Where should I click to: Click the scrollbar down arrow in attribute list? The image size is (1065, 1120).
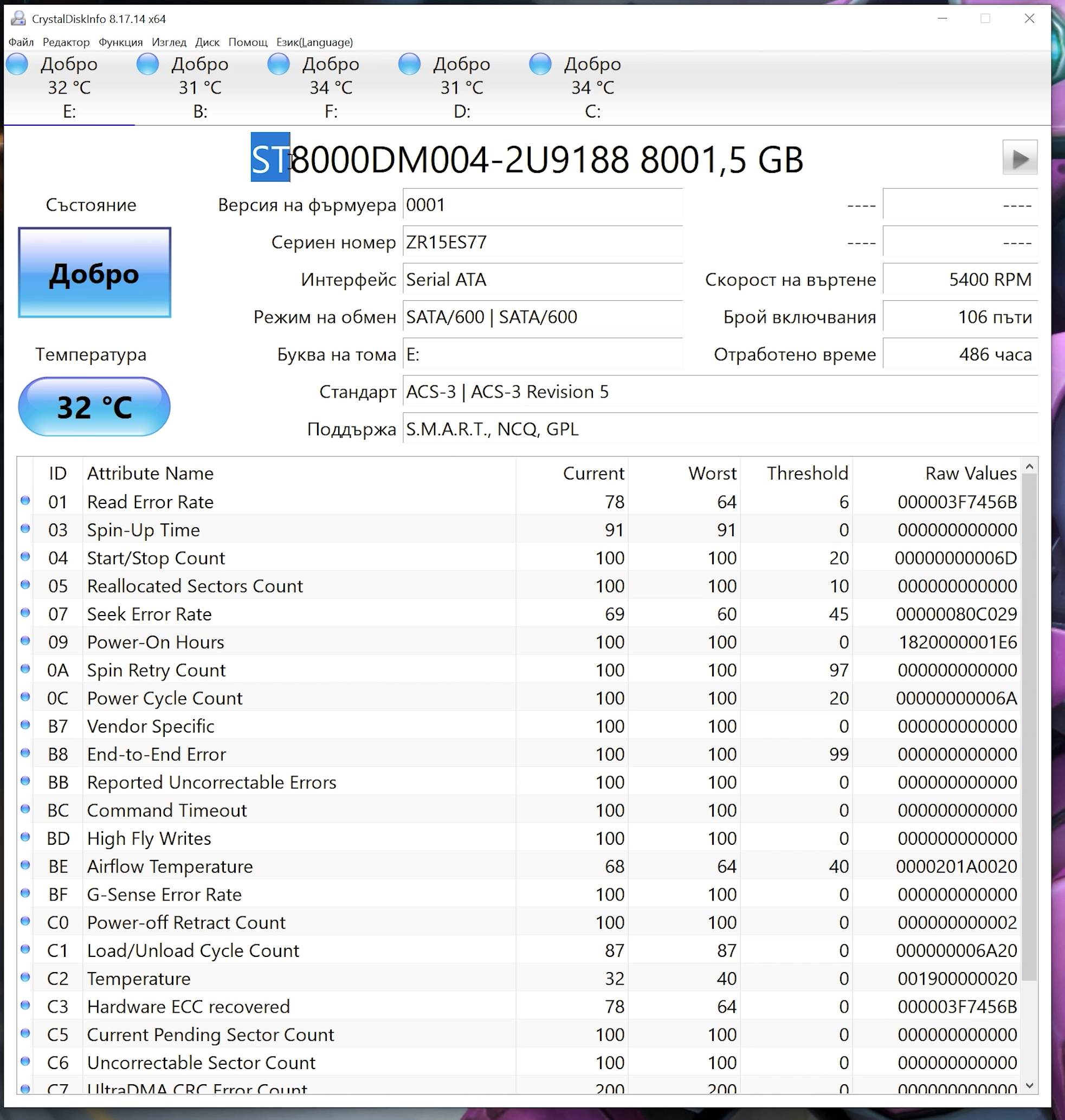coord(1029,1085)
